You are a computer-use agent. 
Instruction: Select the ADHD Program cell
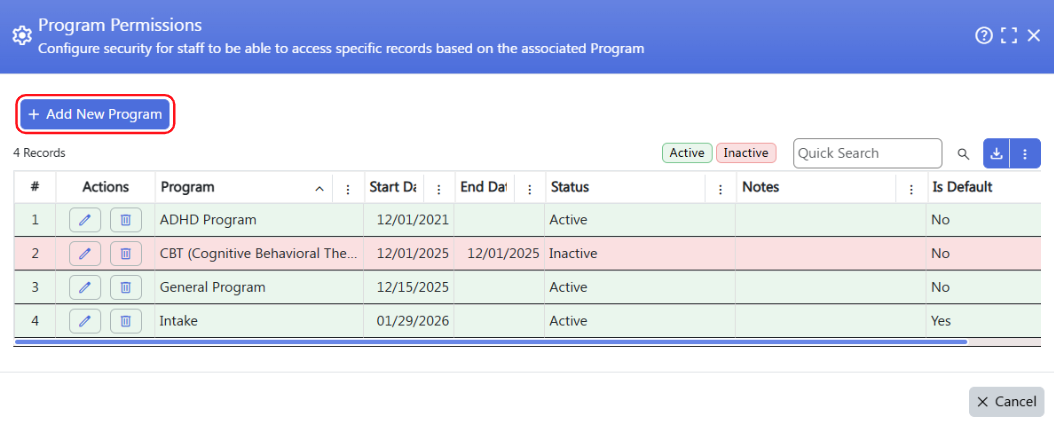[x=259, y=220]
